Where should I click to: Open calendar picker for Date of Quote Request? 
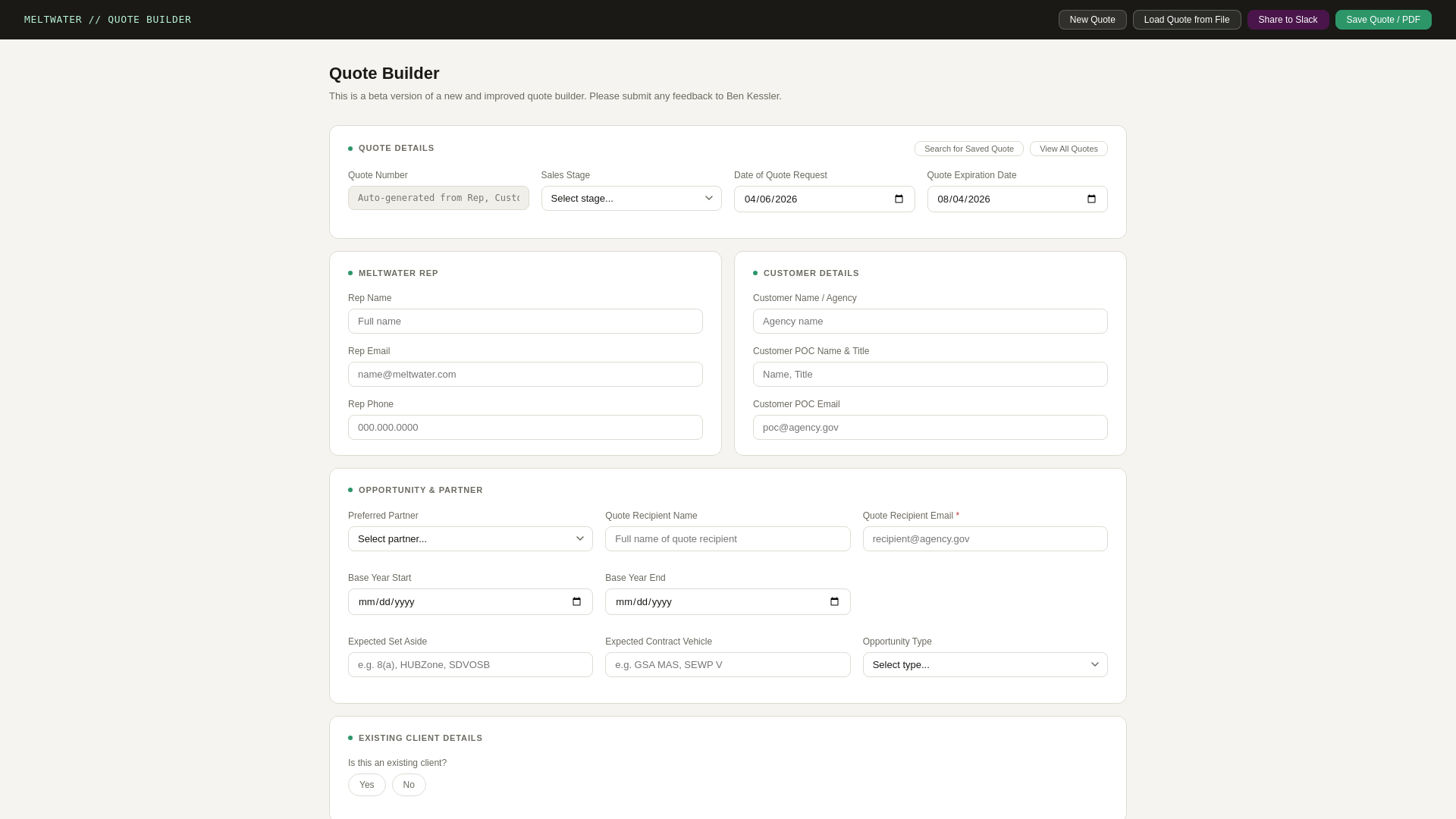899,199
